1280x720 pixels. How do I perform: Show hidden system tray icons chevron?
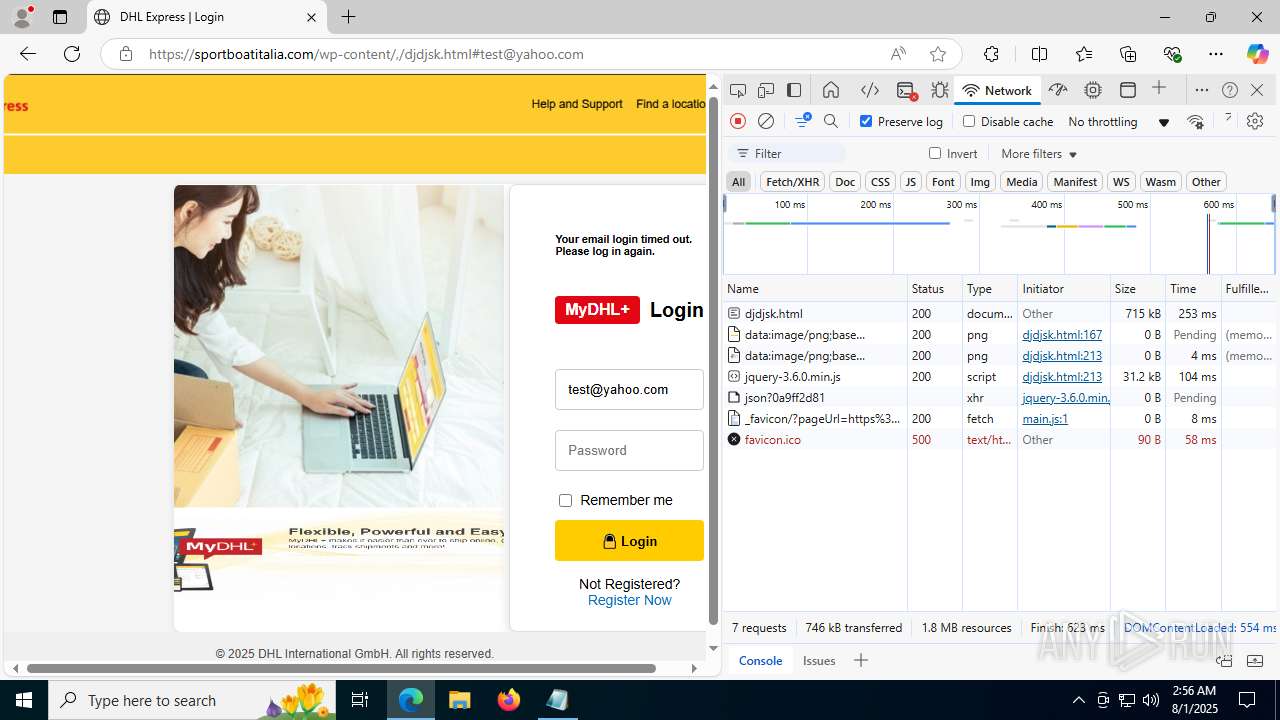pyautogui.click(x=1078, y=700)
